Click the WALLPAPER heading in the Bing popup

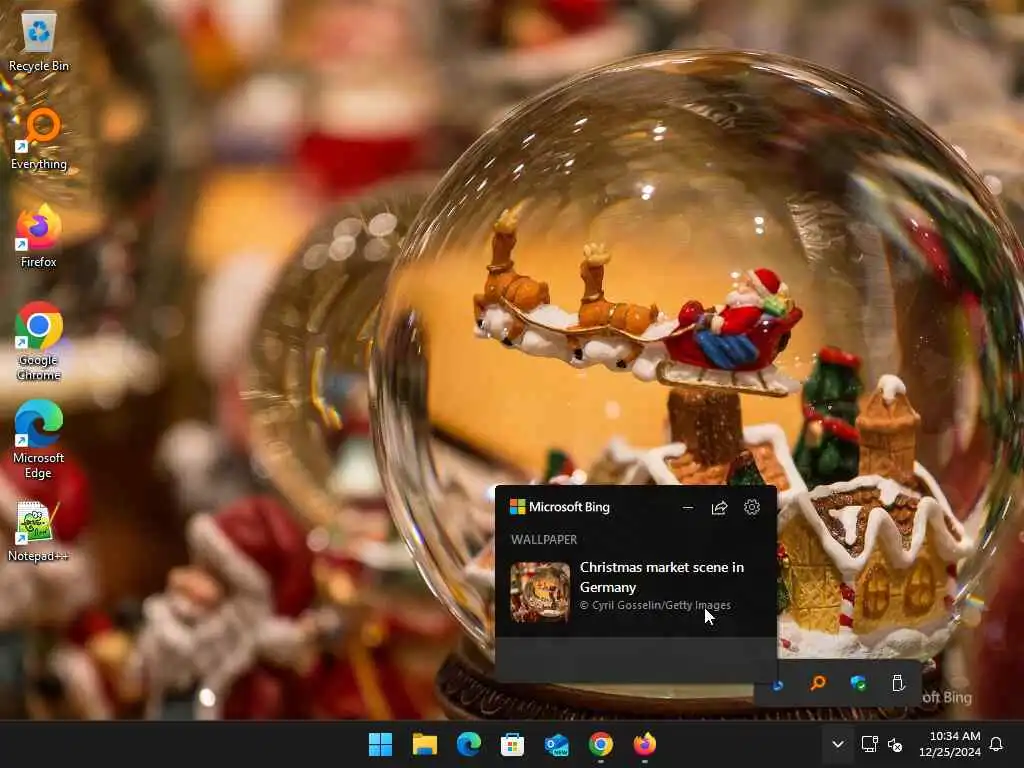coord(544,539)
